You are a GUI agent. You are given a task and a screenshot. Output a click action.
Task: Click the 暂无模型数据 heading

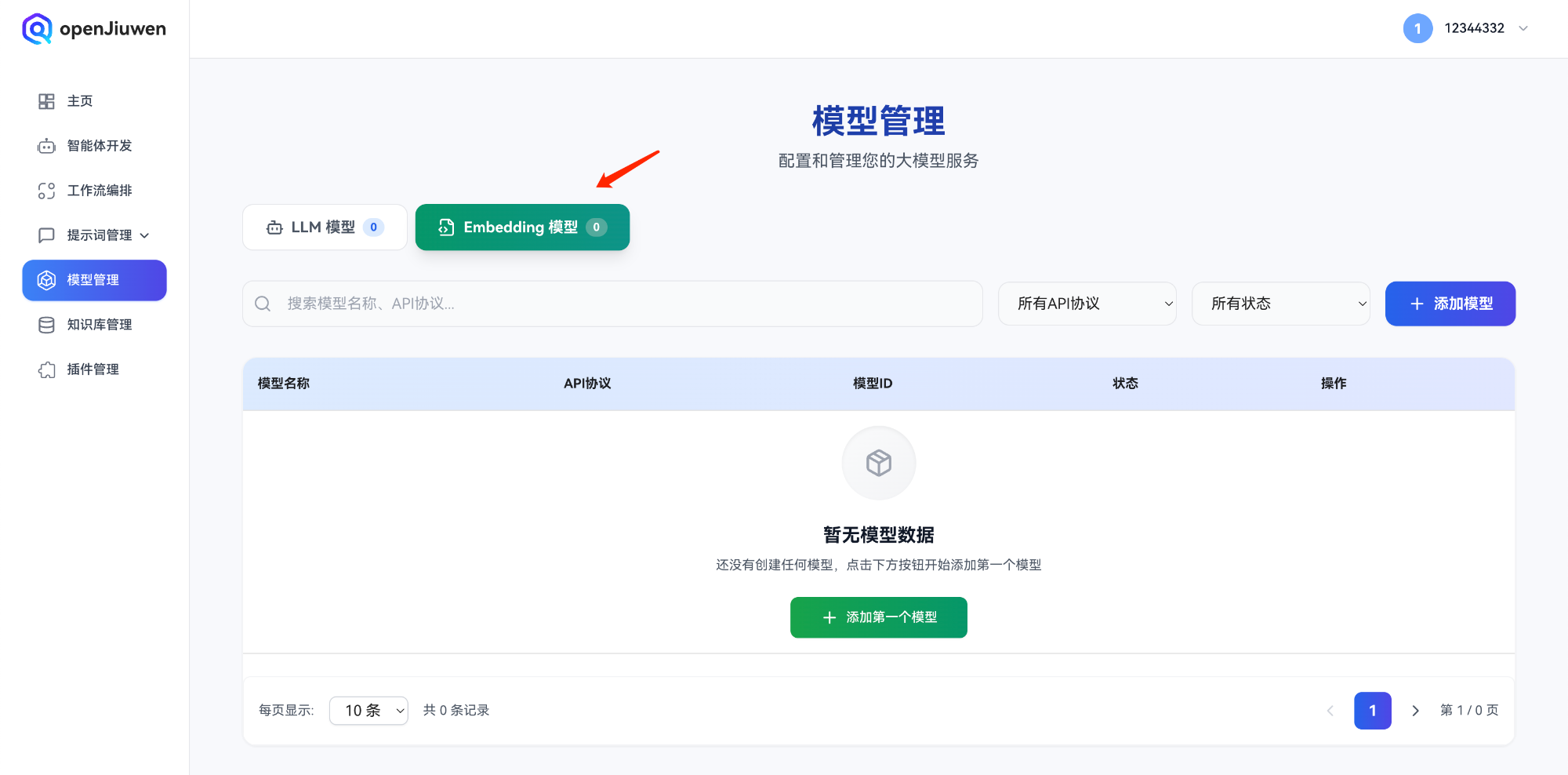879,535
